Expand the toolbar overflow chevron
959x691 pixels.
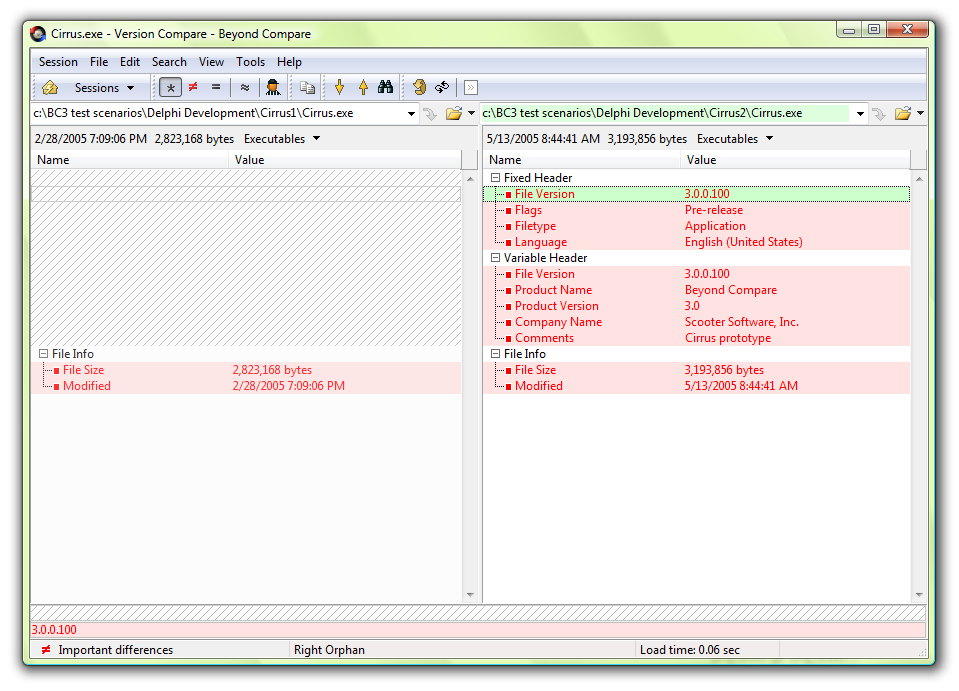pos(470,87)
